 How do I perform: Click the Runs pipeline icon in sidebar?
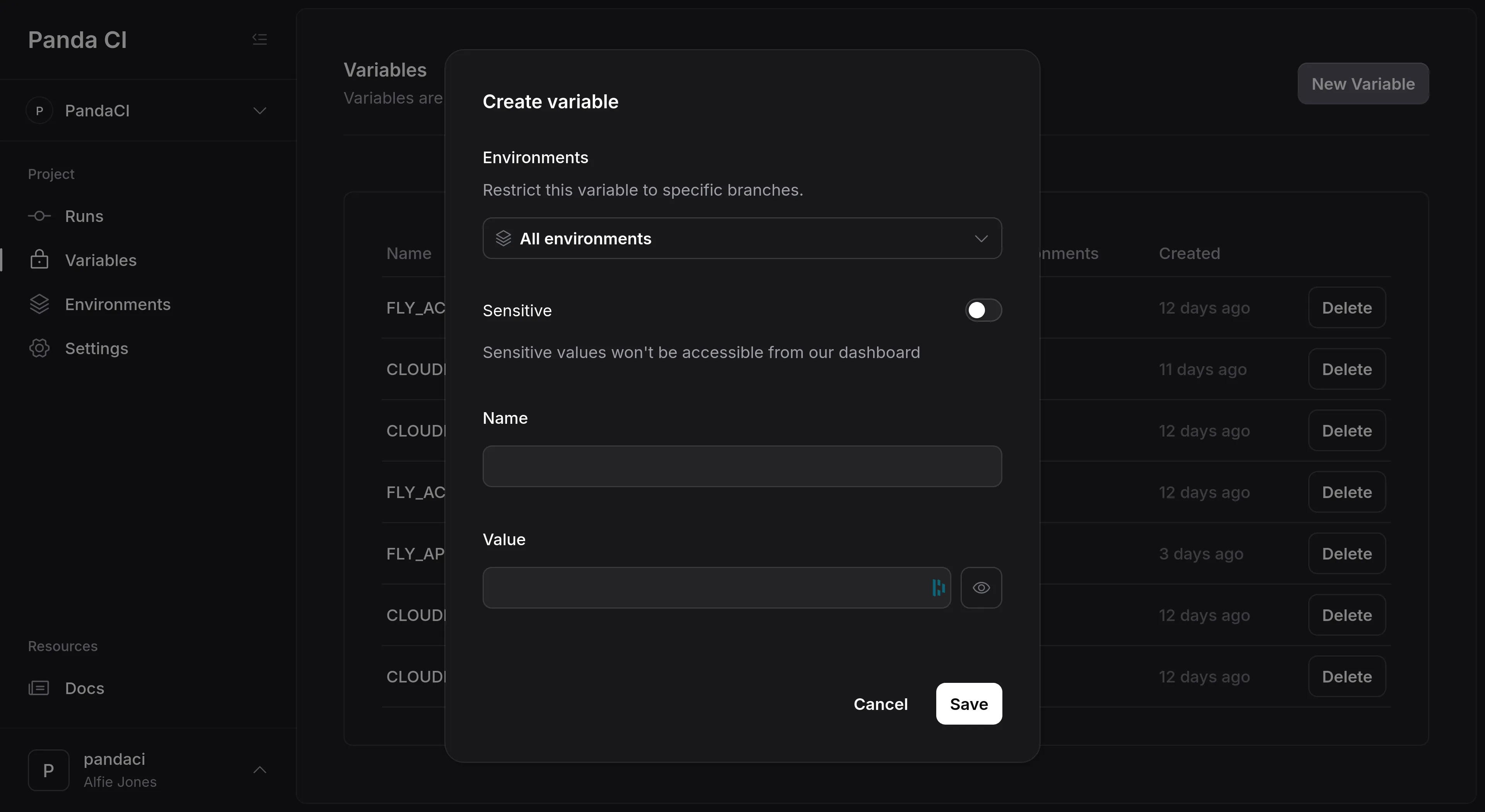click(x=39, y=216)
